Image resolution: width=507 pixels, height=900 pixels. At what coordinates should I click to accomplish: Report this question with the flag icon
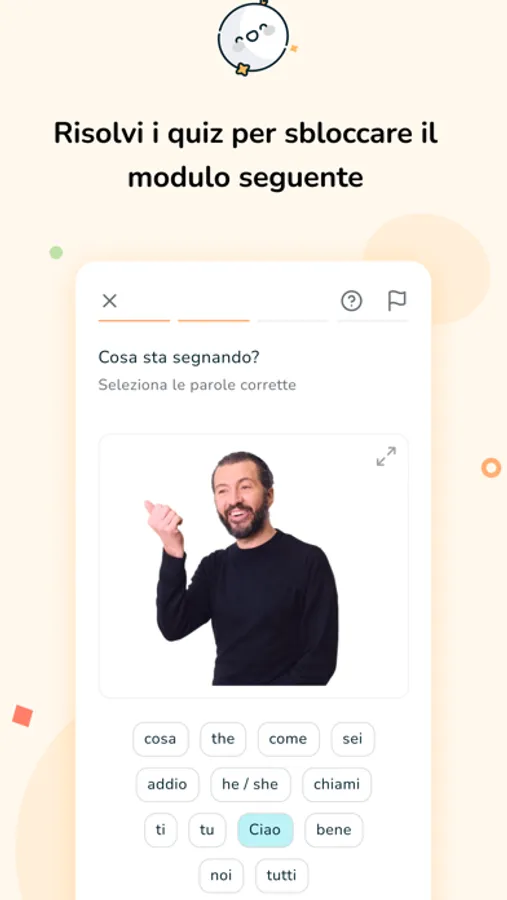397,300
